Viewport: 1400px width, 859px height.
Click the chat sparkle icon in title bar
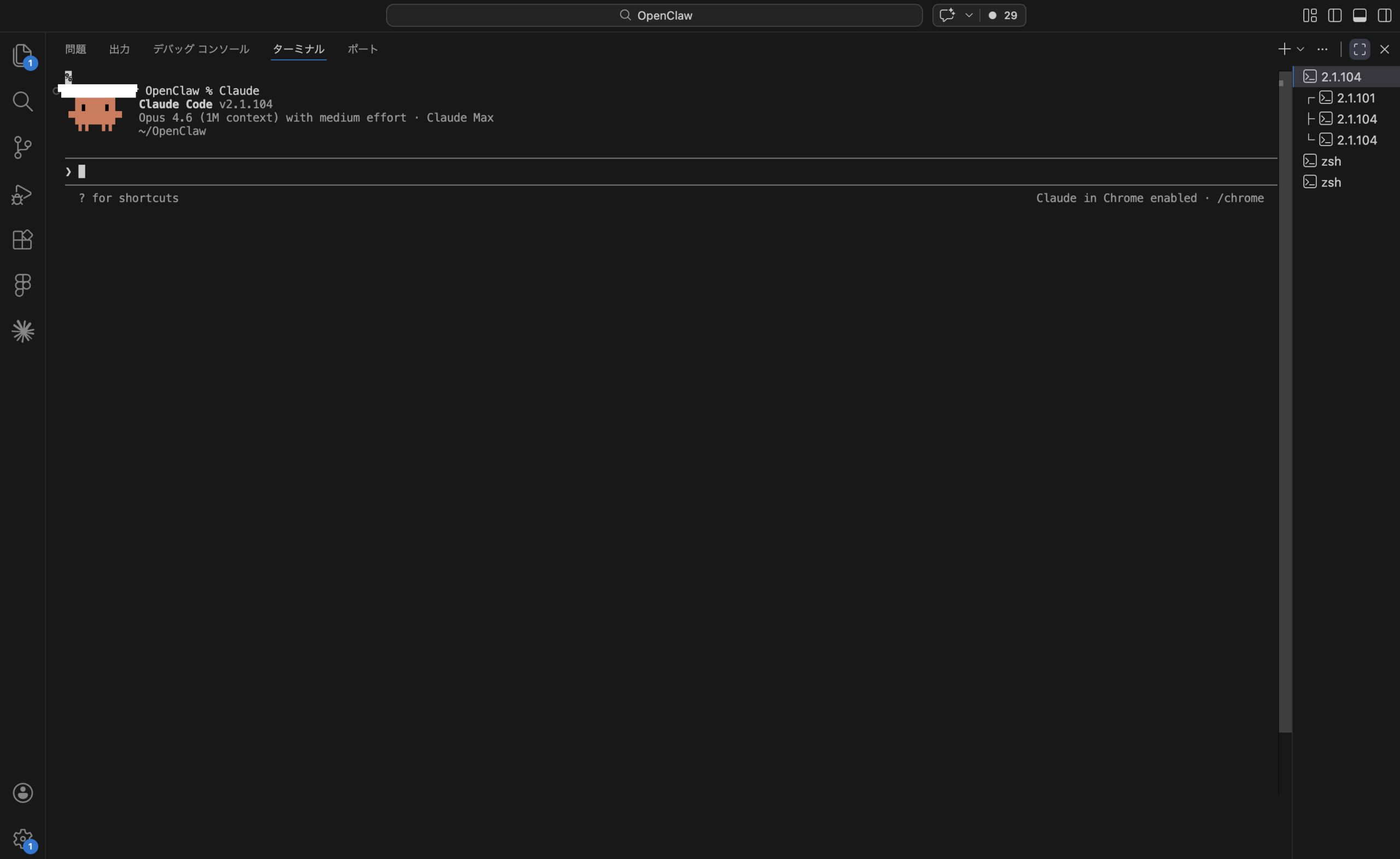pos(947,15)
